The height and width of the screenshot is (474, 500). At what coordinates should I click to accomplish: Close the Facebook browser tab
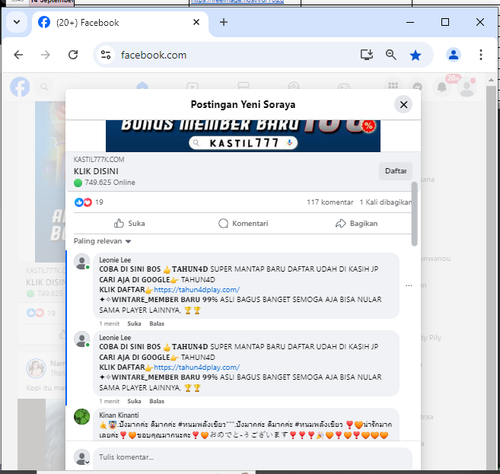[x=196, y=22]
